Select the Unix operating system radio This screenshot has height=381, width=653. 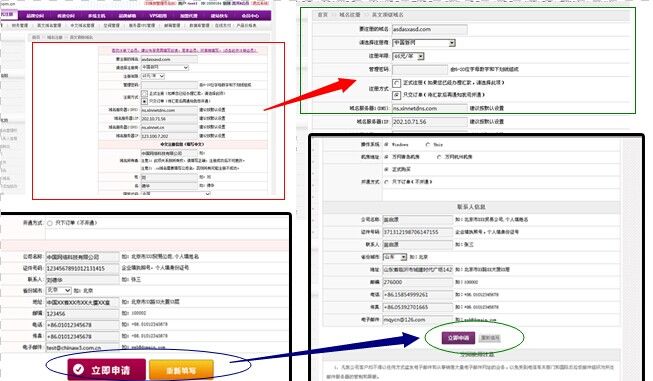click(428, 144)
